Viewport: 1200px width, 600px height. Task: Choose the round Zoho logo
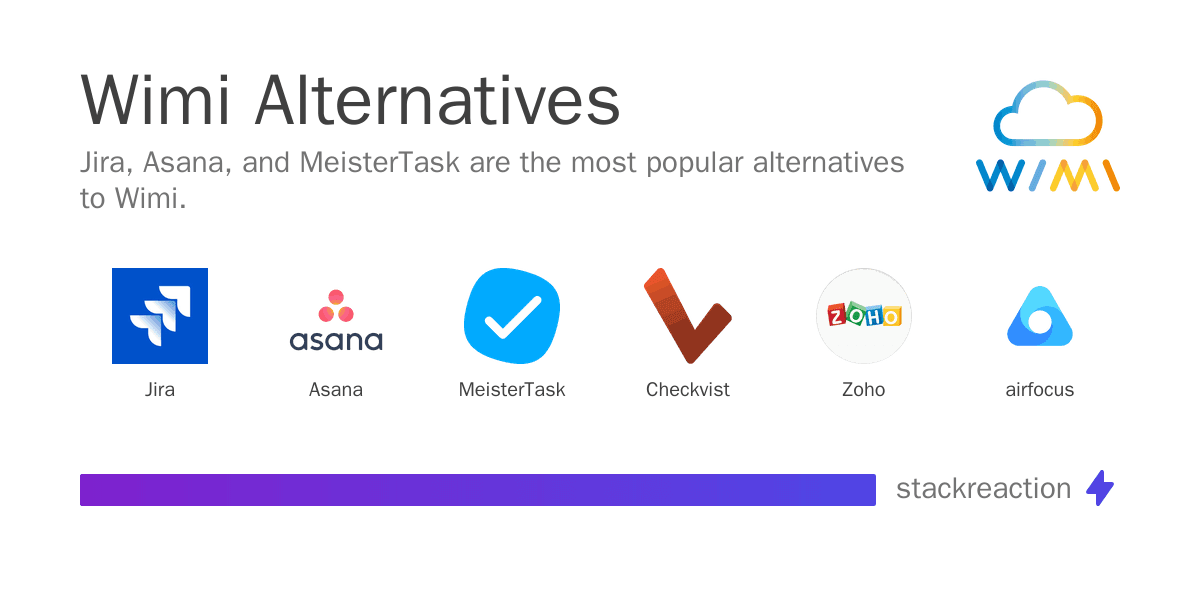864,316
